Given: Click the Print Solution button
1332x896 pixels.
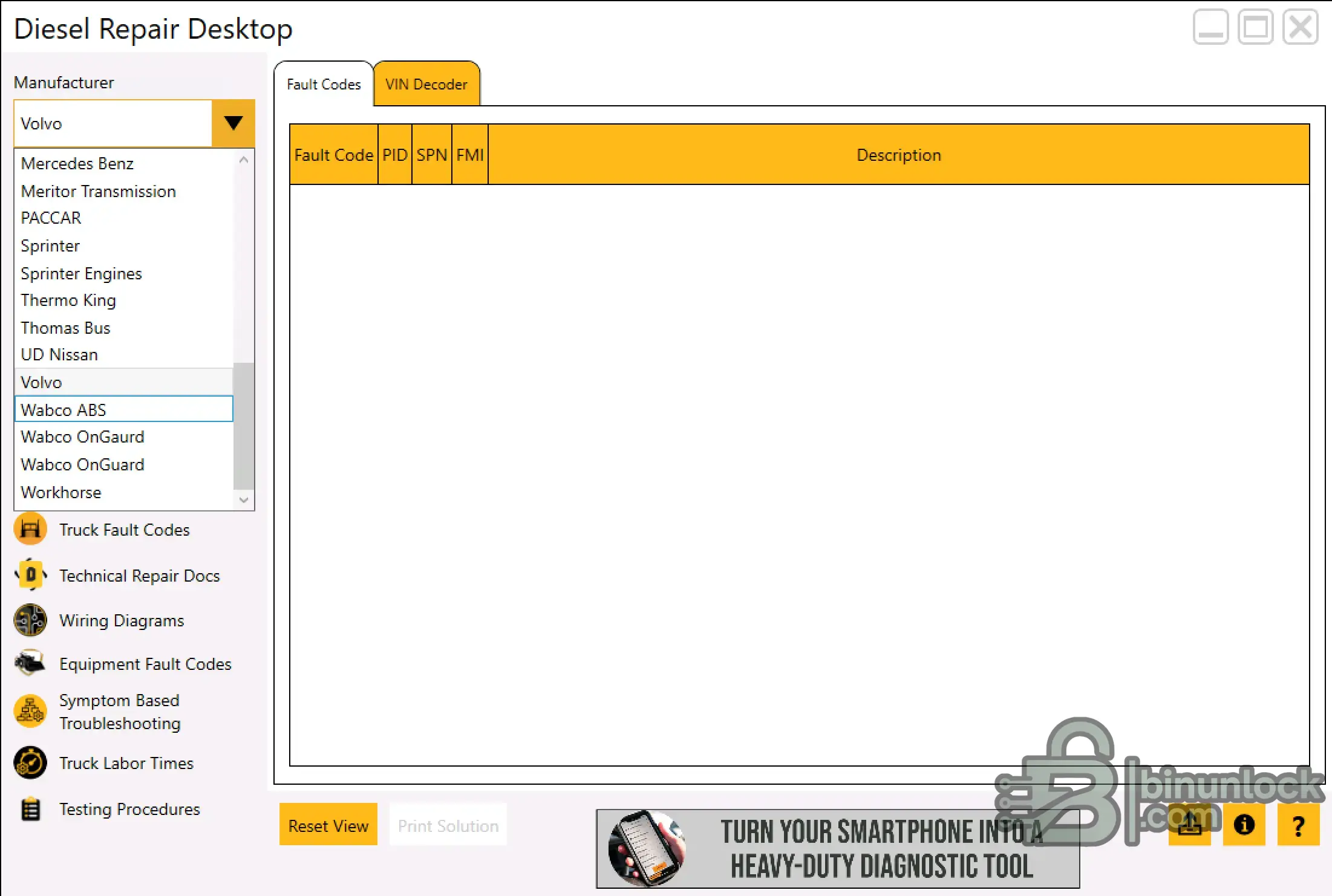Looking at the screenshot, I should [x=448, y=825].
